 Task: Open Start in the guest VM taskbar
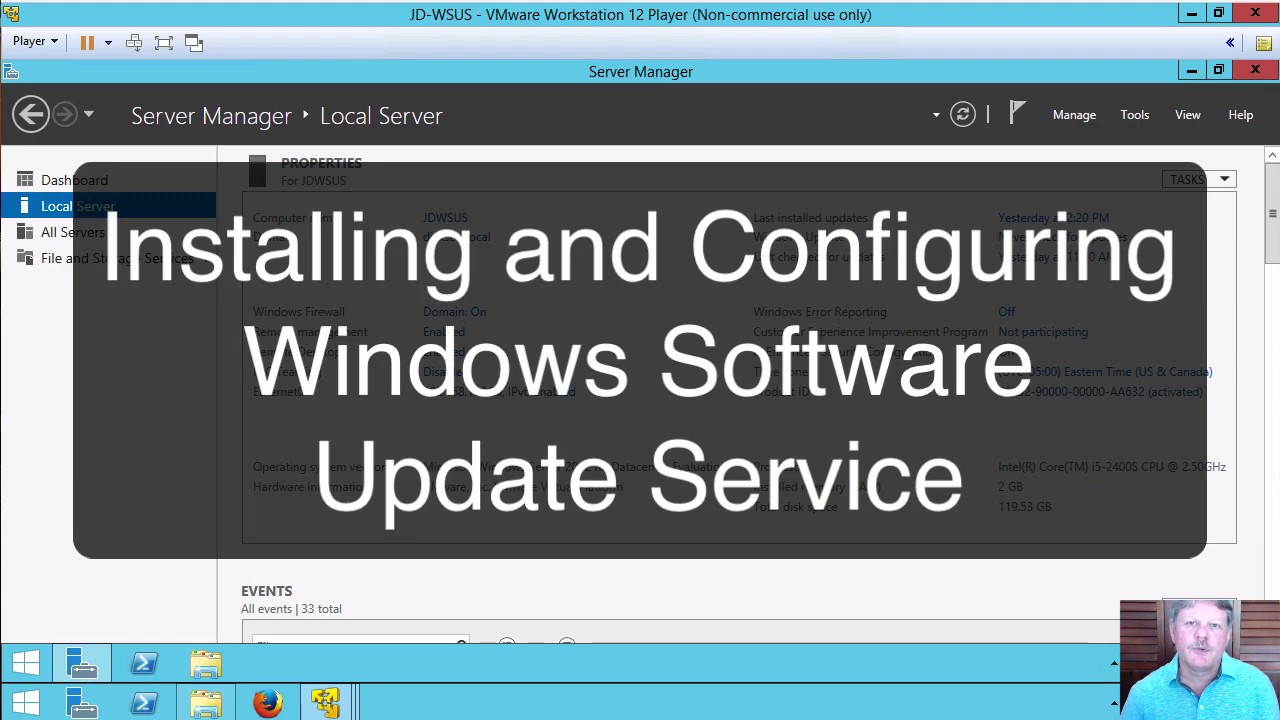26,663
